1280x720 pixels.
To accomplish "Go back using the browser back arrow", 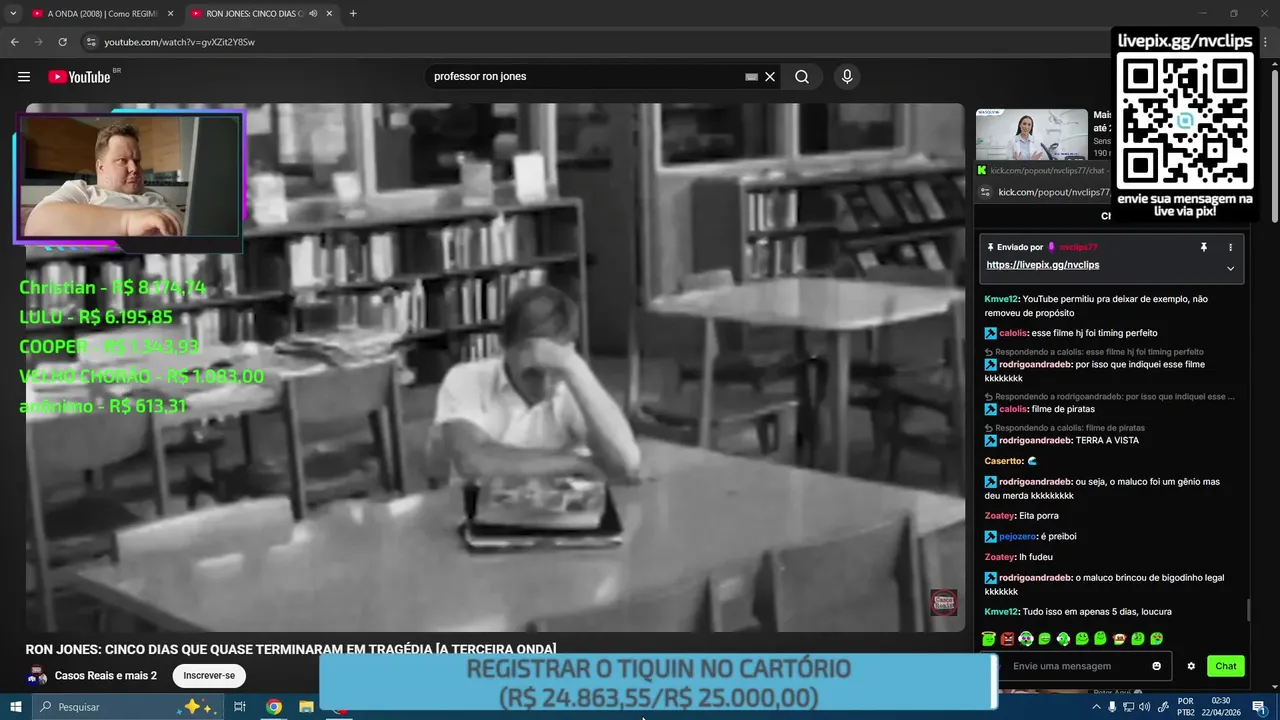I will click(x=14, y=42).
